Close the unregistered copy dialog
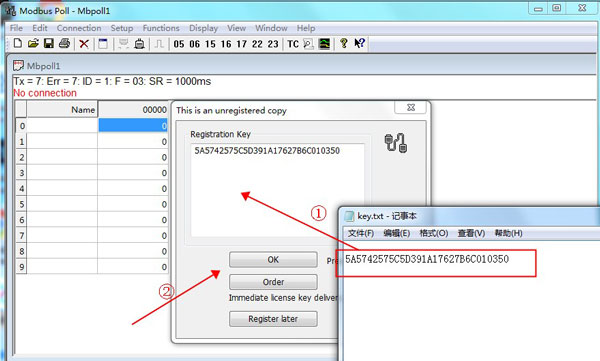Image resolution: width=600 pixels, height=361 pixels. (x=411, y=108)
